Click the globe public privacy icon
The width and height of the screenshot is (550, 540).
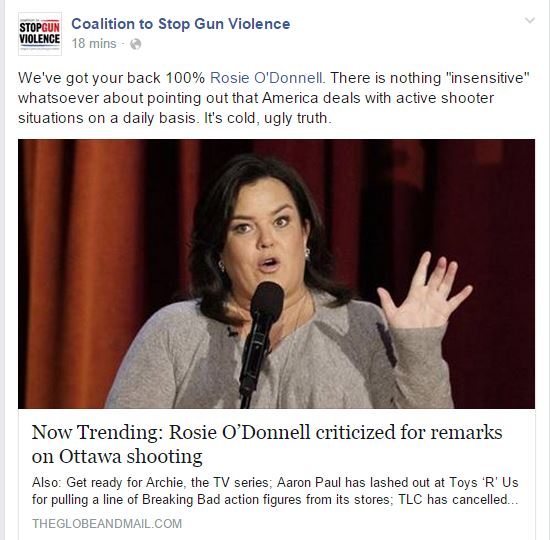coord(135,44)
